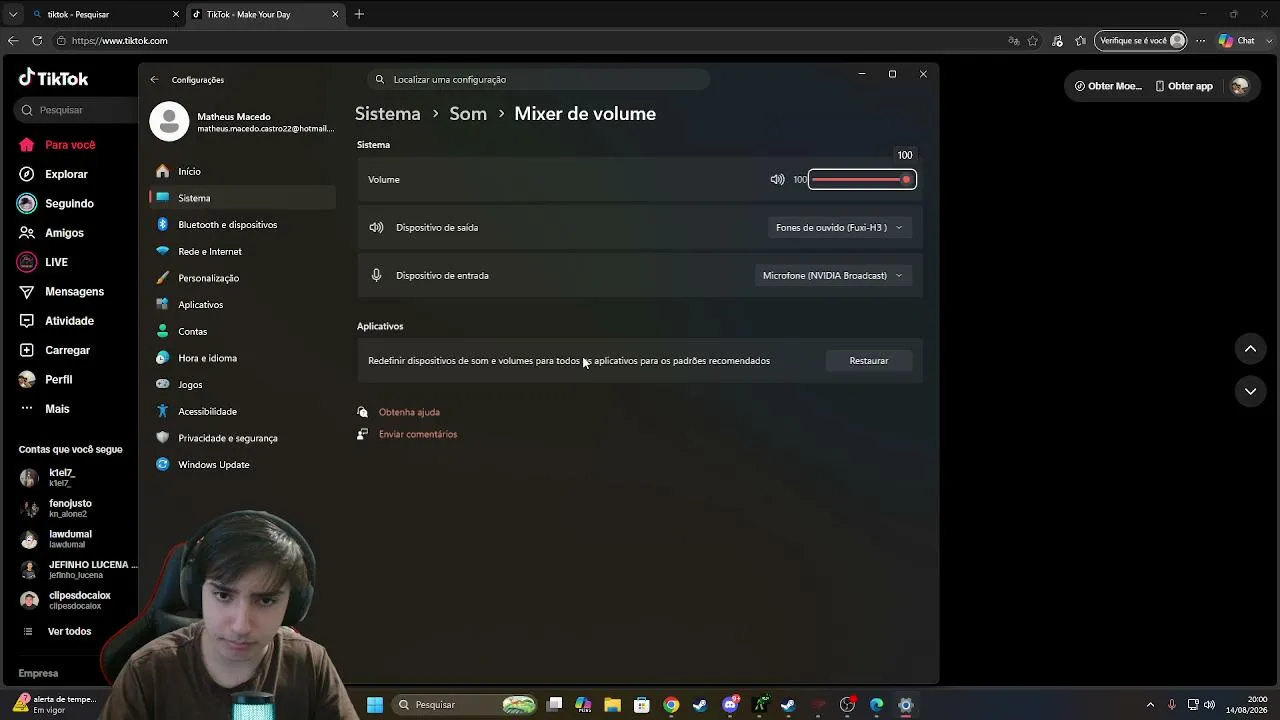Open TikTok Carregar upload page
The height and width of the screenshot is (720, 1280).
tap(54, 350)
